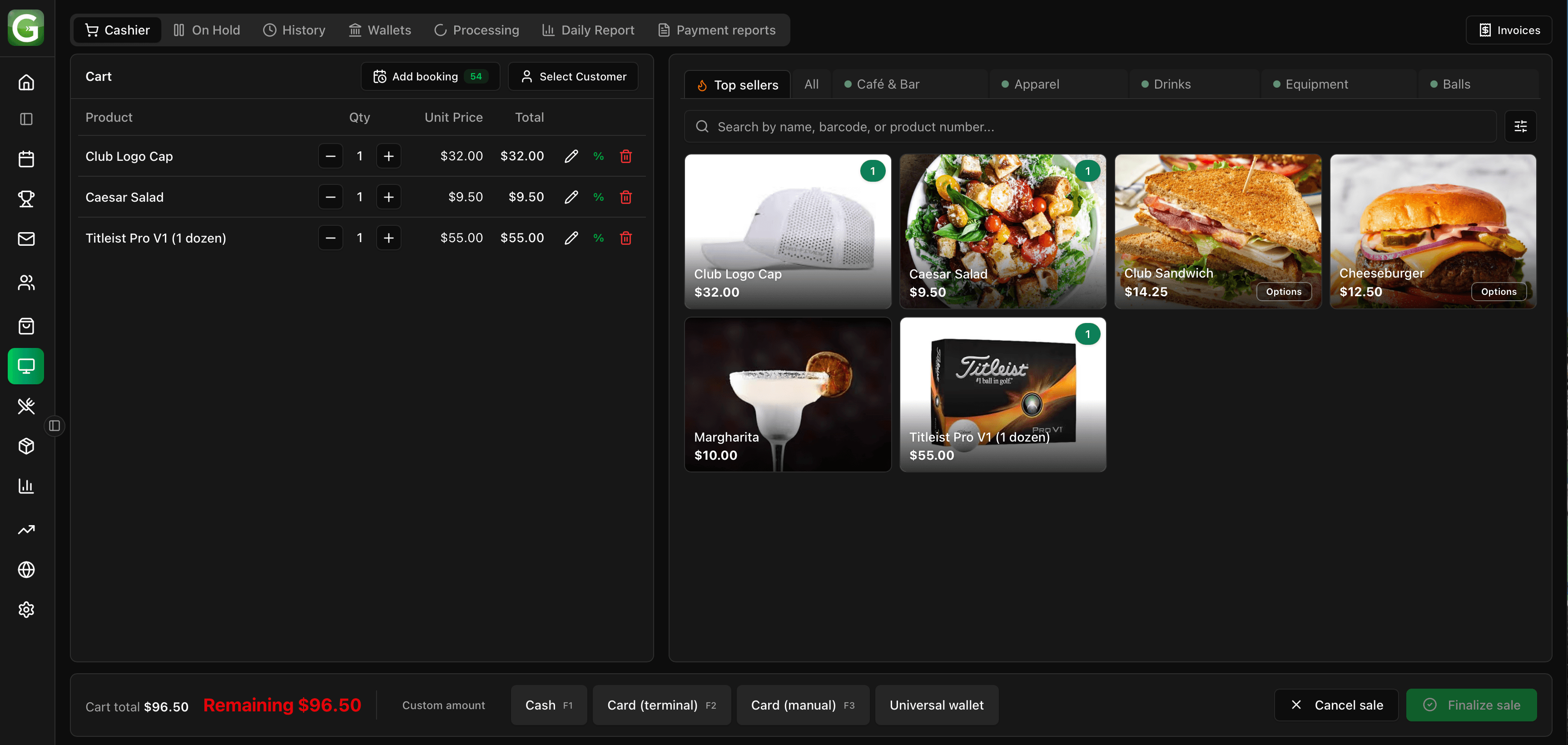This screenshot has height=745, width=1568.
Task: Apply discount to Club Logo Cap
Action: coord(598,156)
